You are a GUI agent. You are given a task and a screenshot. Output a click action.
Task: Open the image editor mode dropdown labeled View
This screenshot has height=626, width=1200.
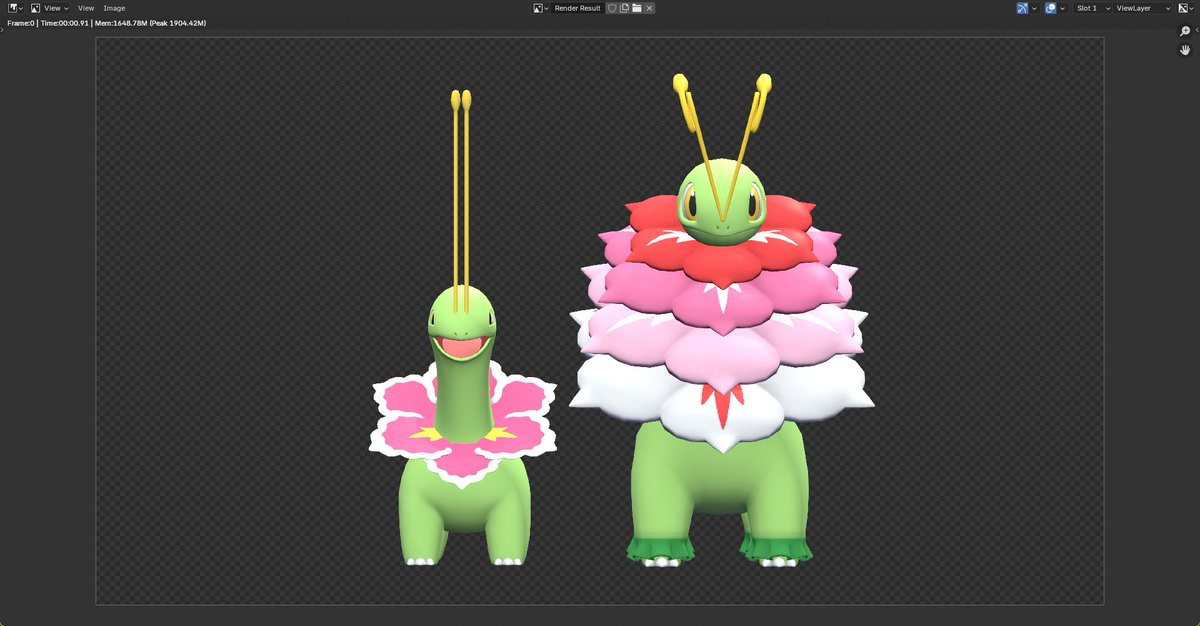[49, 8]
